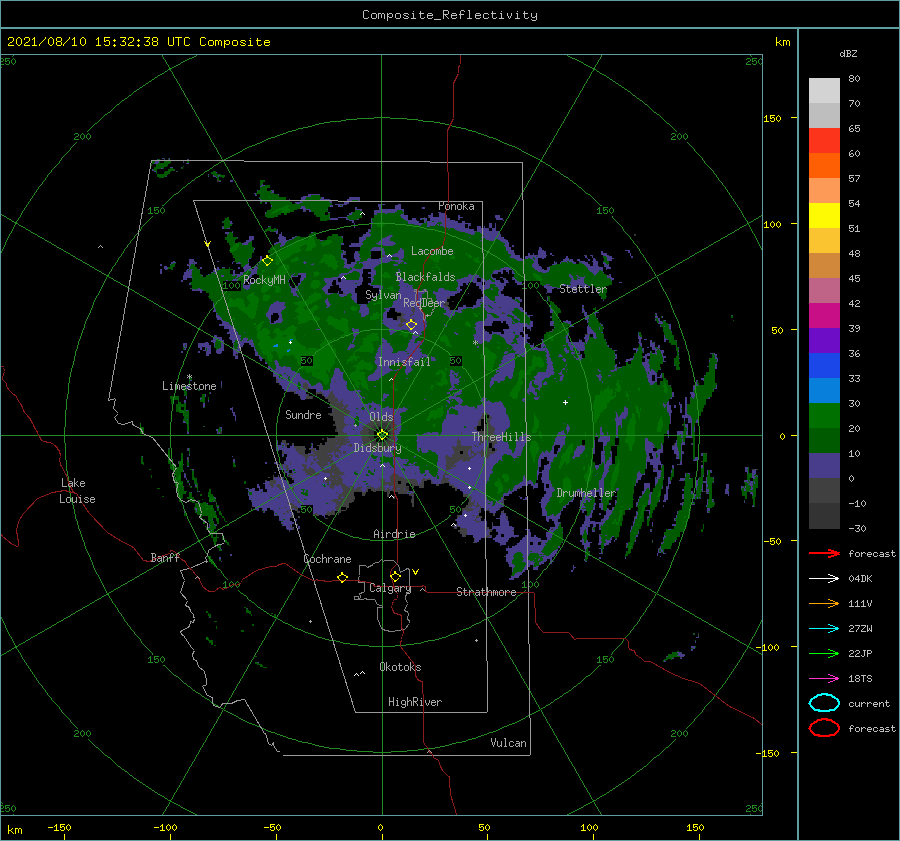This screenshot has height=841, width=900.
Task: Select the orange swatch between 60 and 57
Action: (x=824, y=165)
